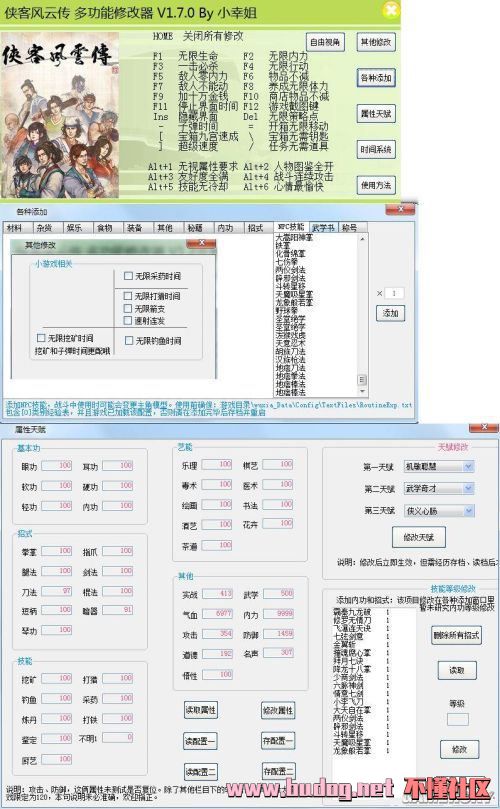Switch to the 杂货 tab
The height and width of the screenshot is (809, 500).
tap(47, 228)
